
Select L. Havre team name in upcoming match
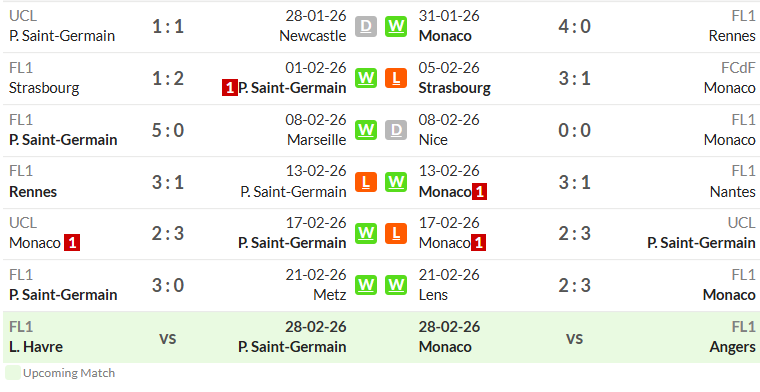point(36,347)
